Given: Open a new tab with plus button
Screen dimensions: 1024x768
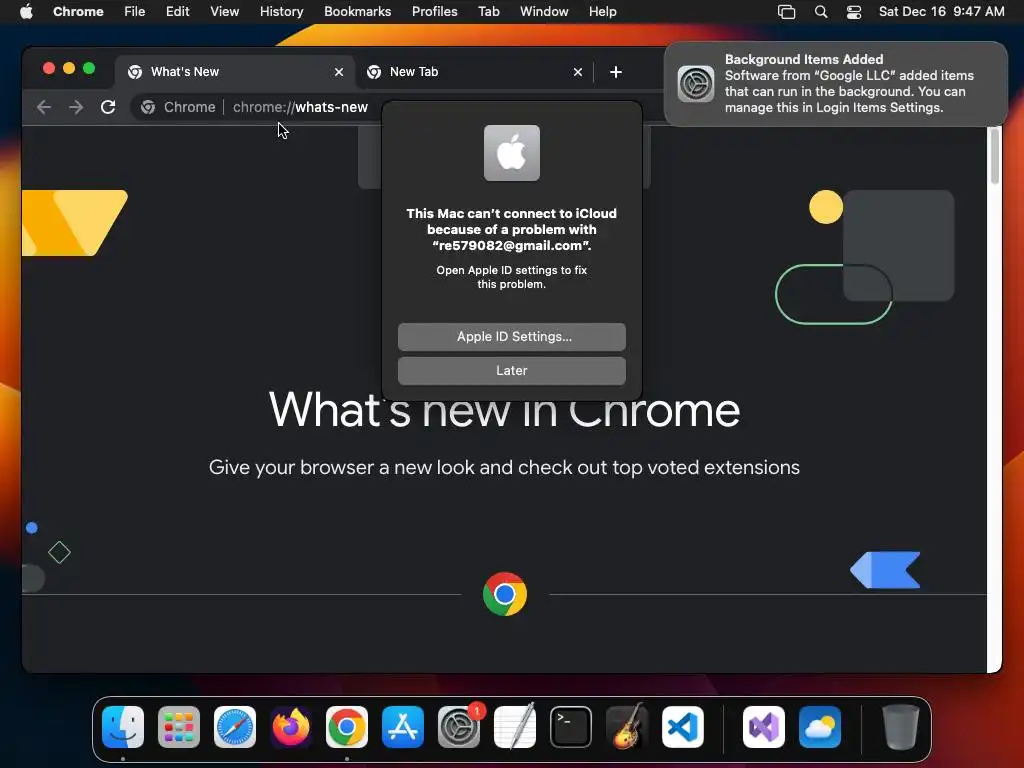Looking at the screenshot, I should (x=616, y=72).
